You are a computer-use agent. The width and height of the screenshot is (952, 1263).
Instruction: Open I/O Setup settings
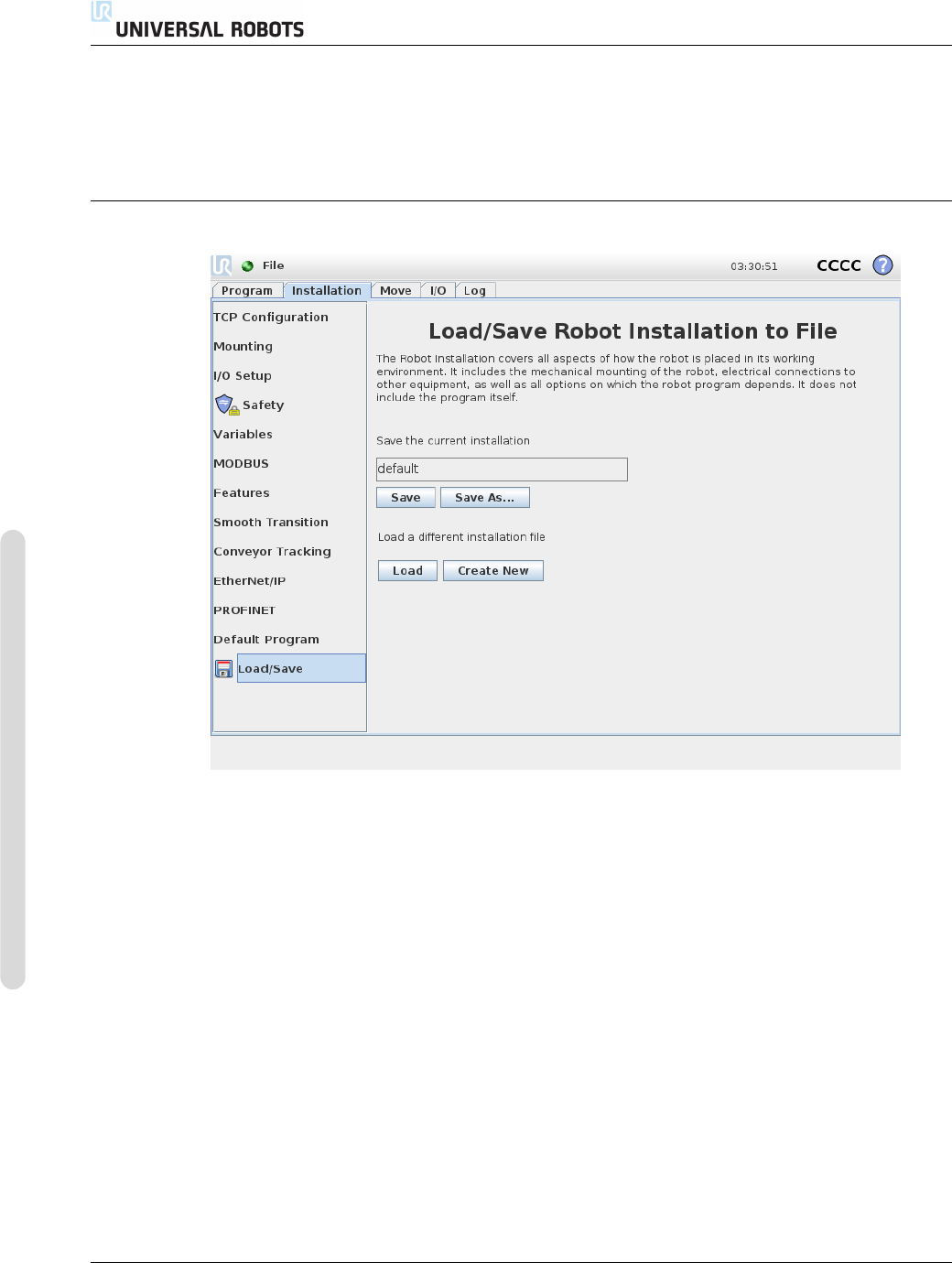[243, 375]
